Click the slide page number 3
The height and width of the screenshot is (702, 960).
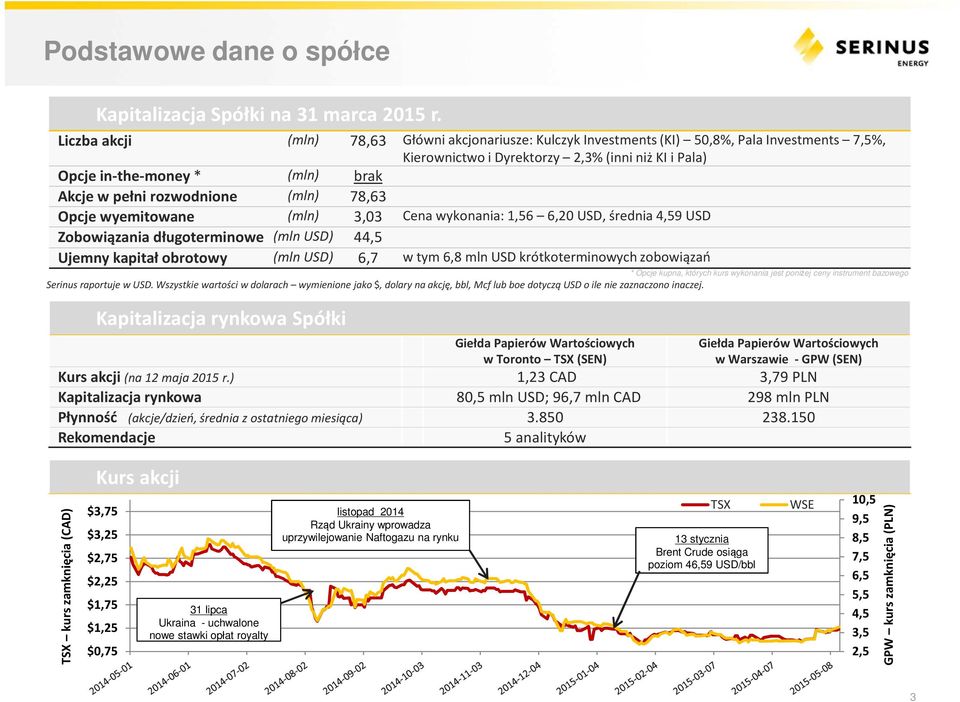pos(913,696)
